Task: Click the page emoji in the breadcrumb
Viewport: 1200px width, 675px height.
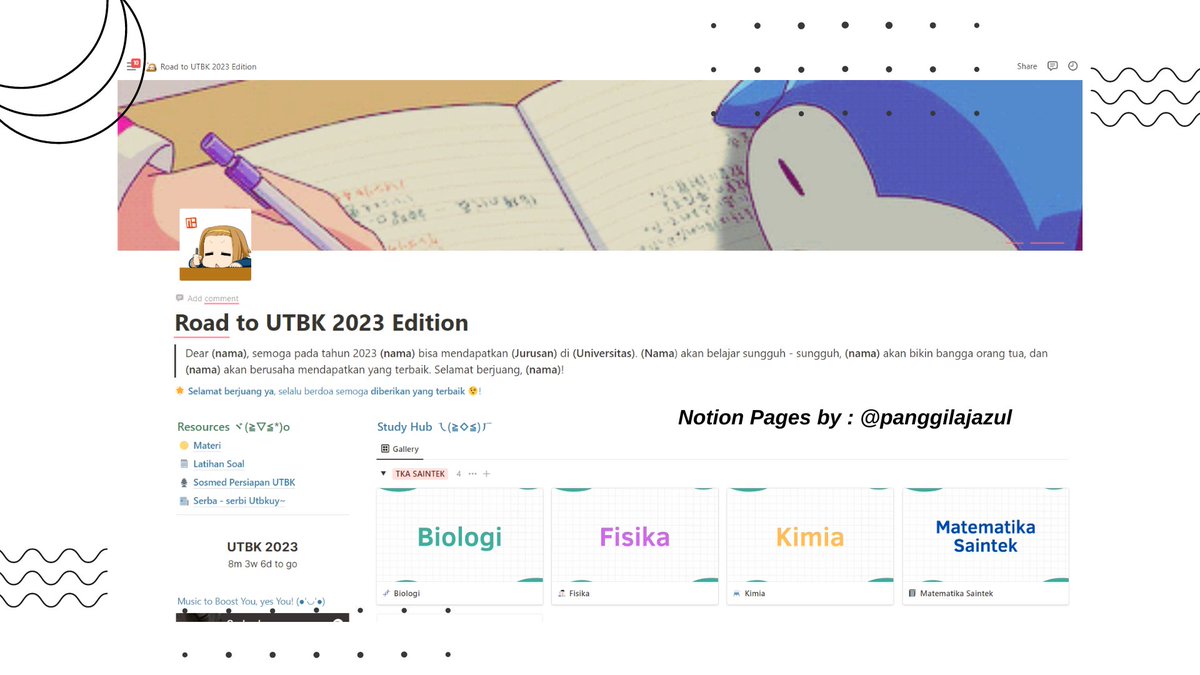Action: (151, 67)
